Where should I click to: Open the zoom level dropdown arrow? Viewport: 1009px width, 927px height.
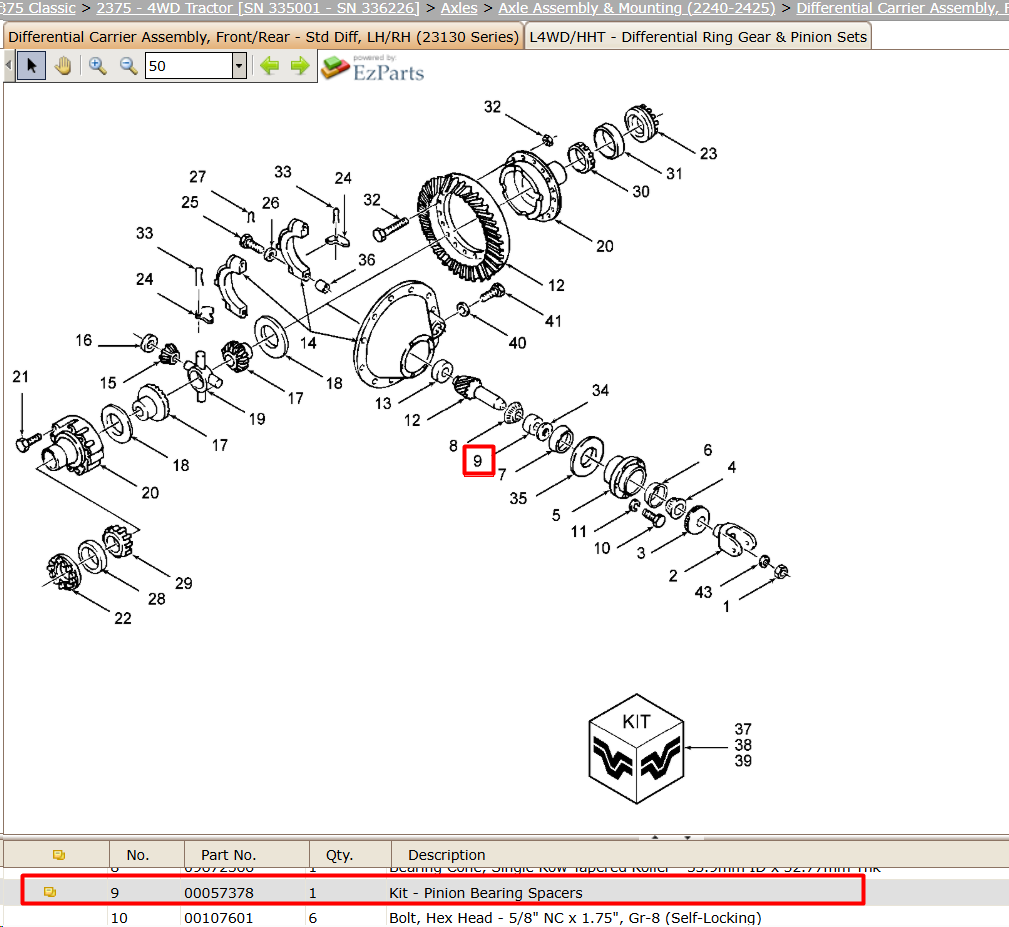tap(239, 66)
